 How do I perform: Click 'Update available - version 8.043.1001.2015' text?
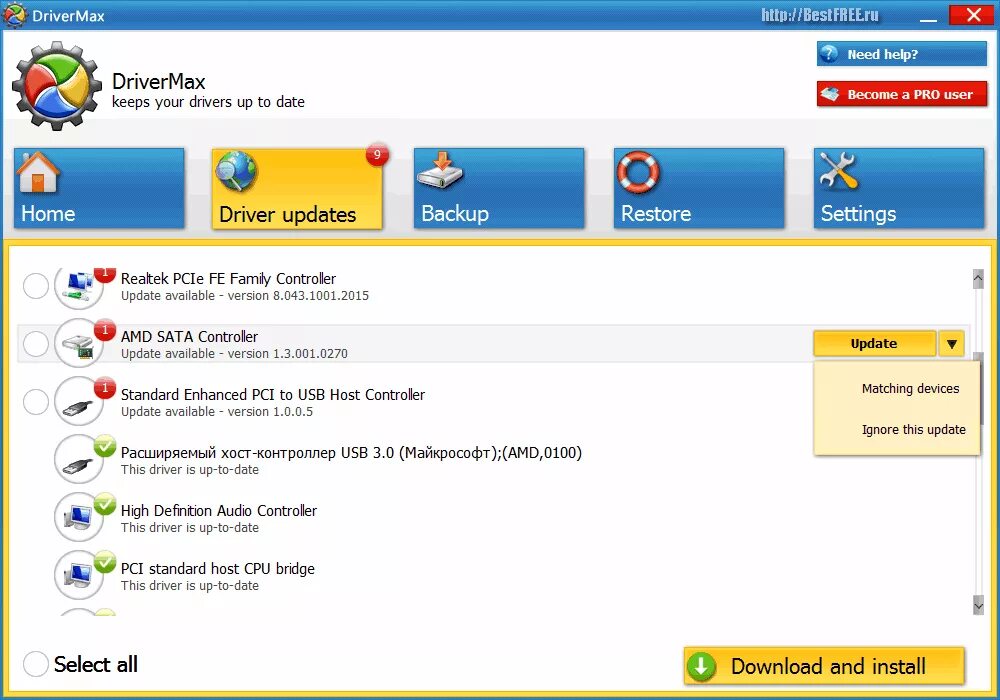[245, 296]
